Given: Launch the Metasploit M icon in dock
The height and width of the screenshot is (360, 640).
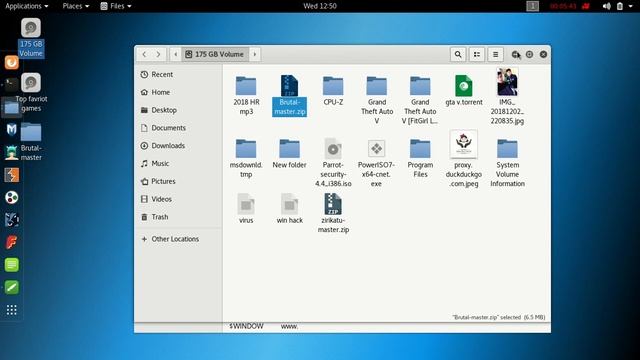Looking at the screenshot, I should pos(11,130).
